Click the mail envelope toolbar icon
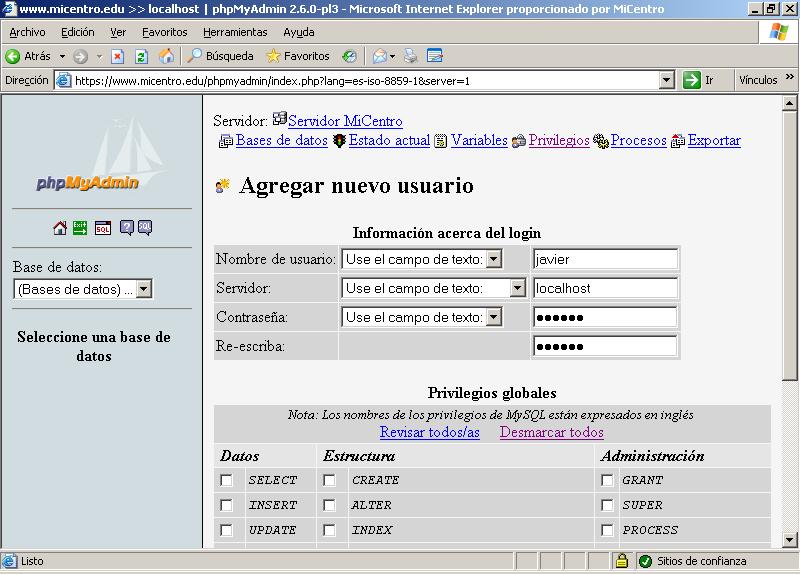Viewport: 800px width, 574px height. pos(380,56)
